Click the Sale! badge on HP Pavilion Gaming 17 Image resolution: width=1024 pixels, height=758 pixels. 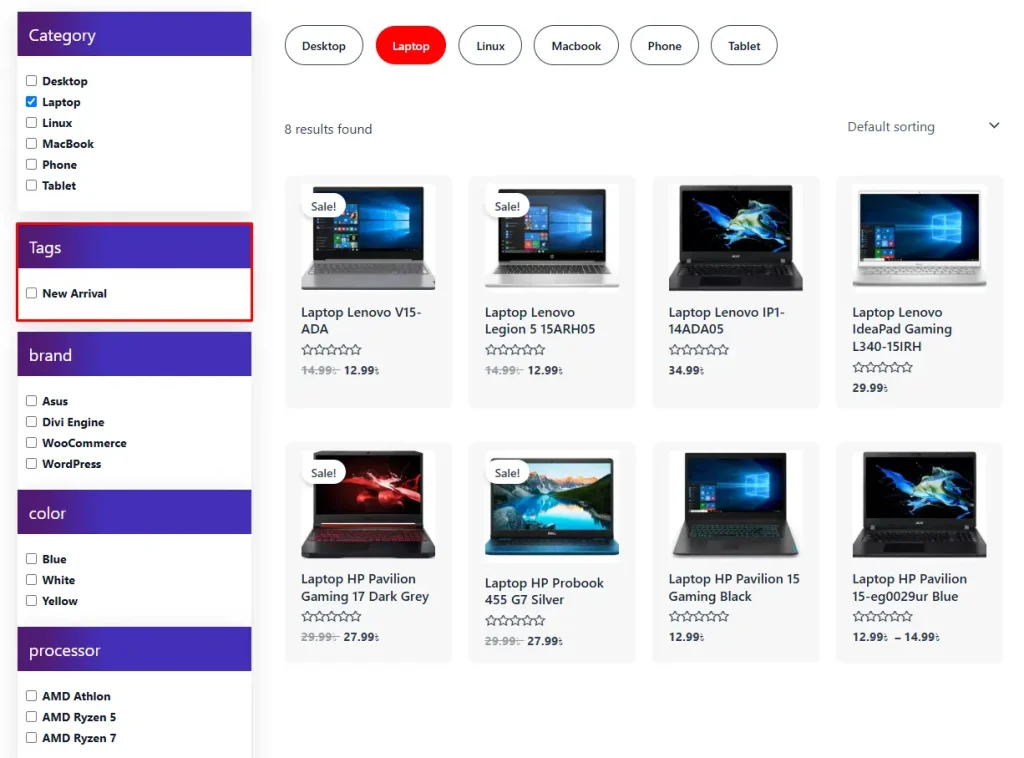click(x=323, y=473)
